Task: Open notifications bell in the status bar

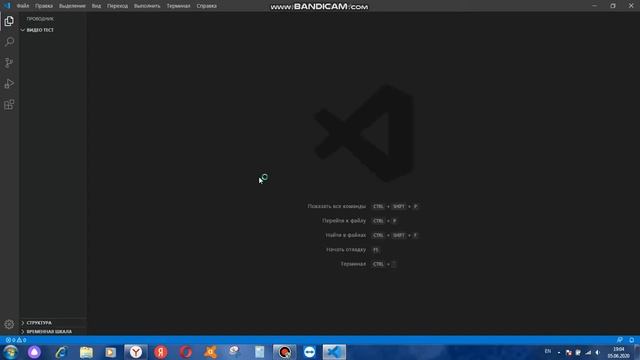Action: click(x=631, y=340)
